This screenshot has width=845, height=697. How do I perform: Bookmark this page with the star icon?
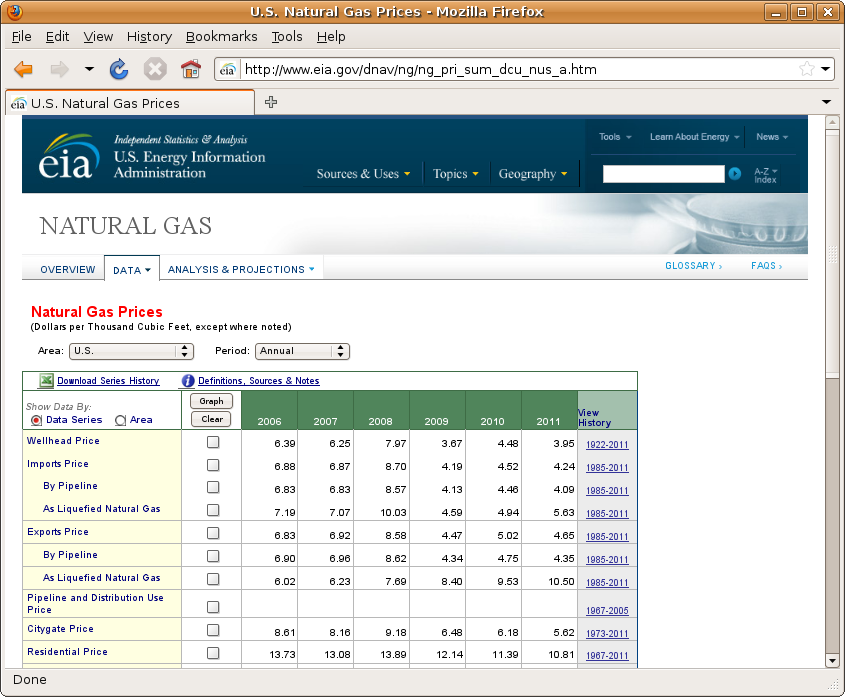click(x=807, y=69)
